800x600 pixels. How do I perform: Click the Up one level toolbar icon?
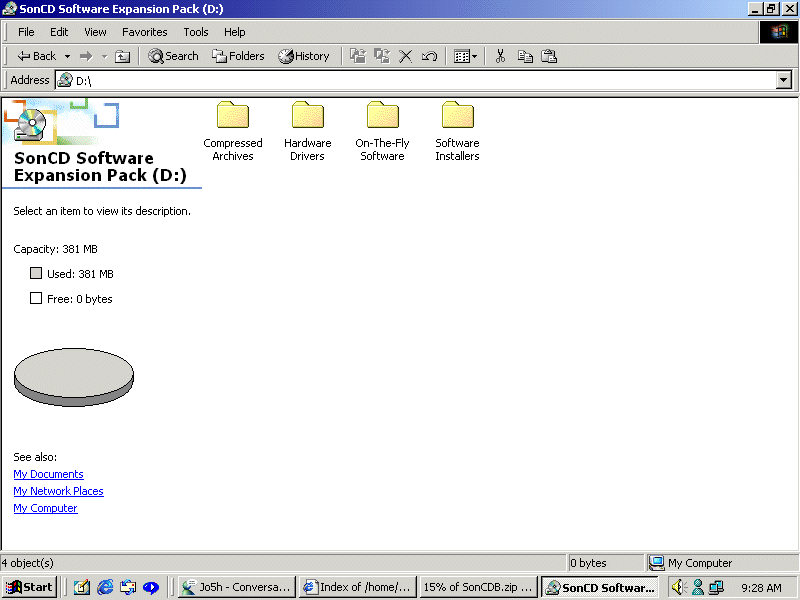pyautogui.click(x=123, y=57)
